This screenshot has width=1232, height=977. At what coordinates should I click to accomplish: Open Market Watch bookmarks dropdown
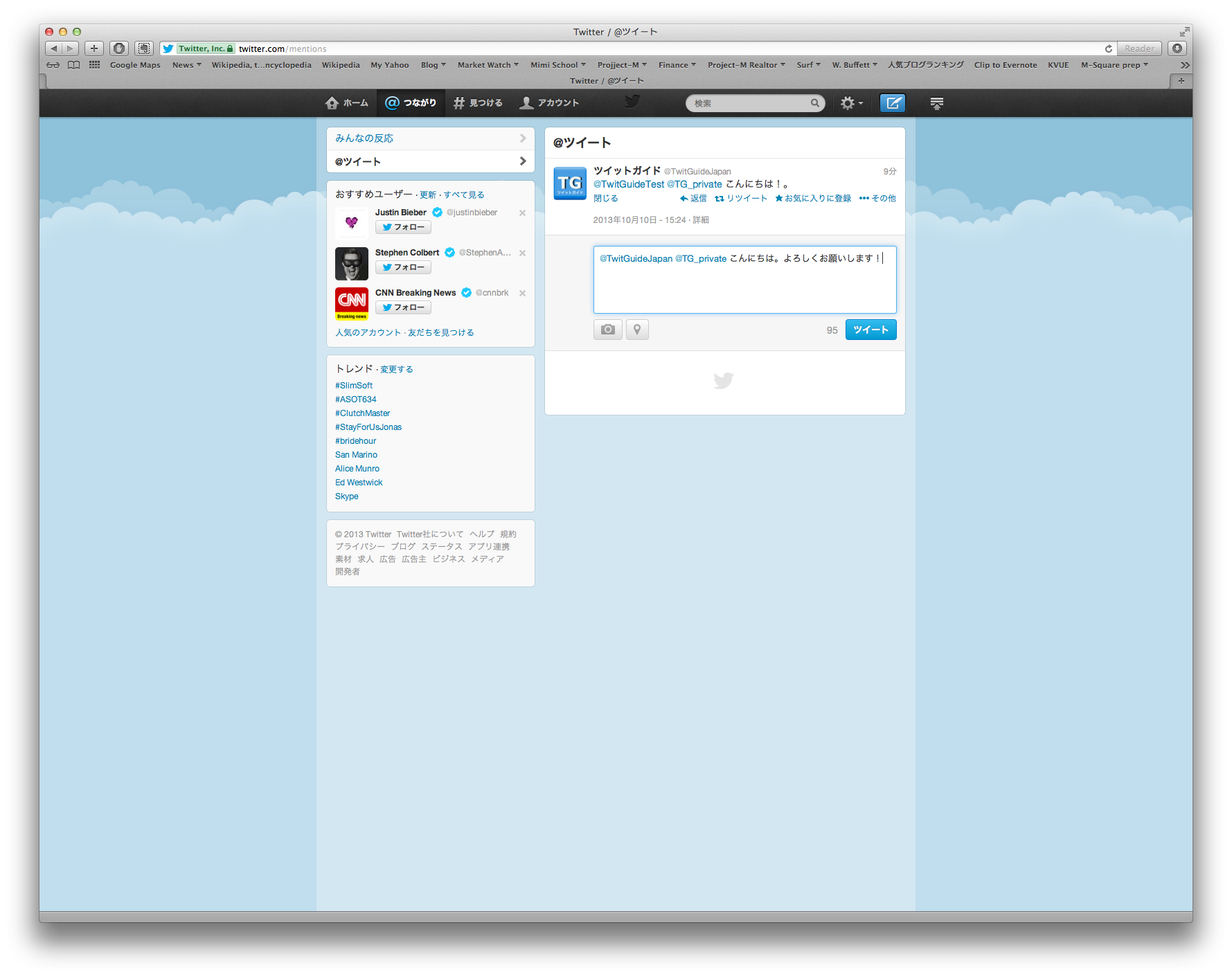click(488, 65)
